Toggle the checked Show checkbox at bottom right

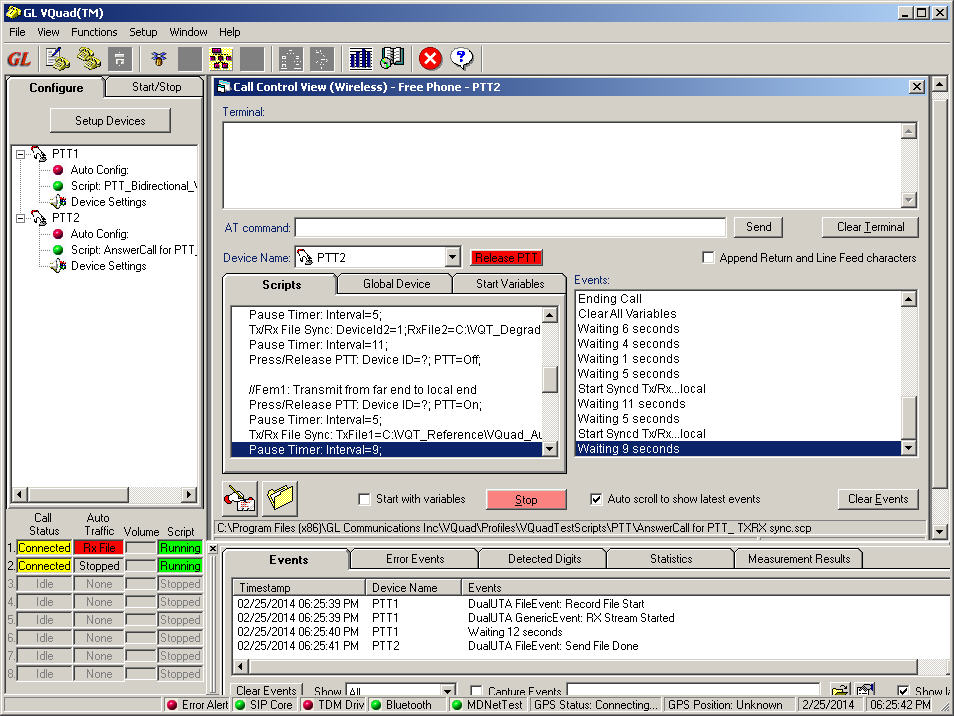pyautogui.click(x=904, y=691)
